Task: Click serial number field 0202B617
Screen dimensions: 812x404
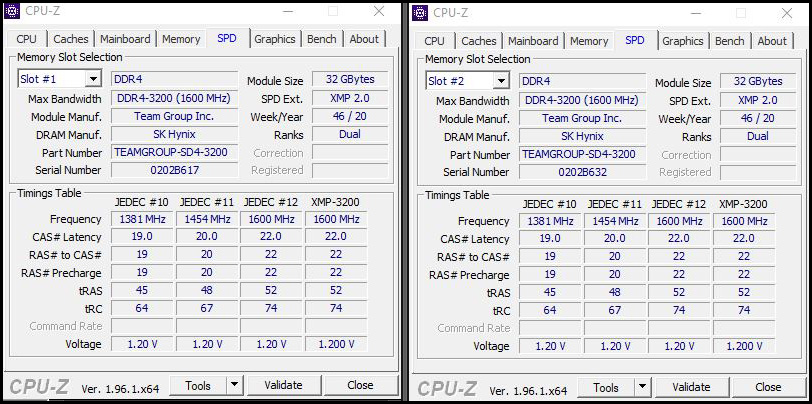Action: point(175,170)
